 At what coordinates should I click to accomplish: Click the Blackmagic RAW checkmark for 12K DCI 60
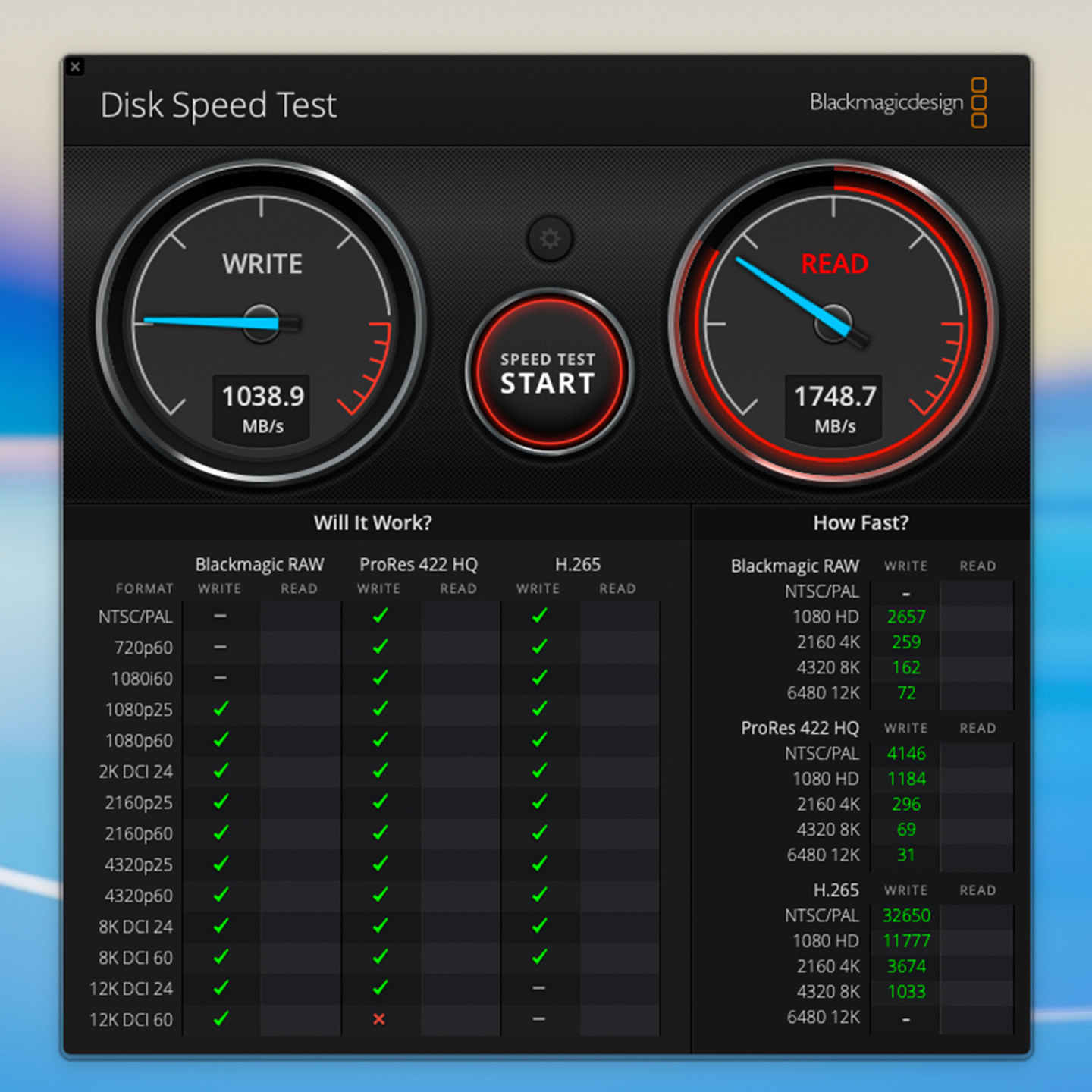pos(221,1019)
